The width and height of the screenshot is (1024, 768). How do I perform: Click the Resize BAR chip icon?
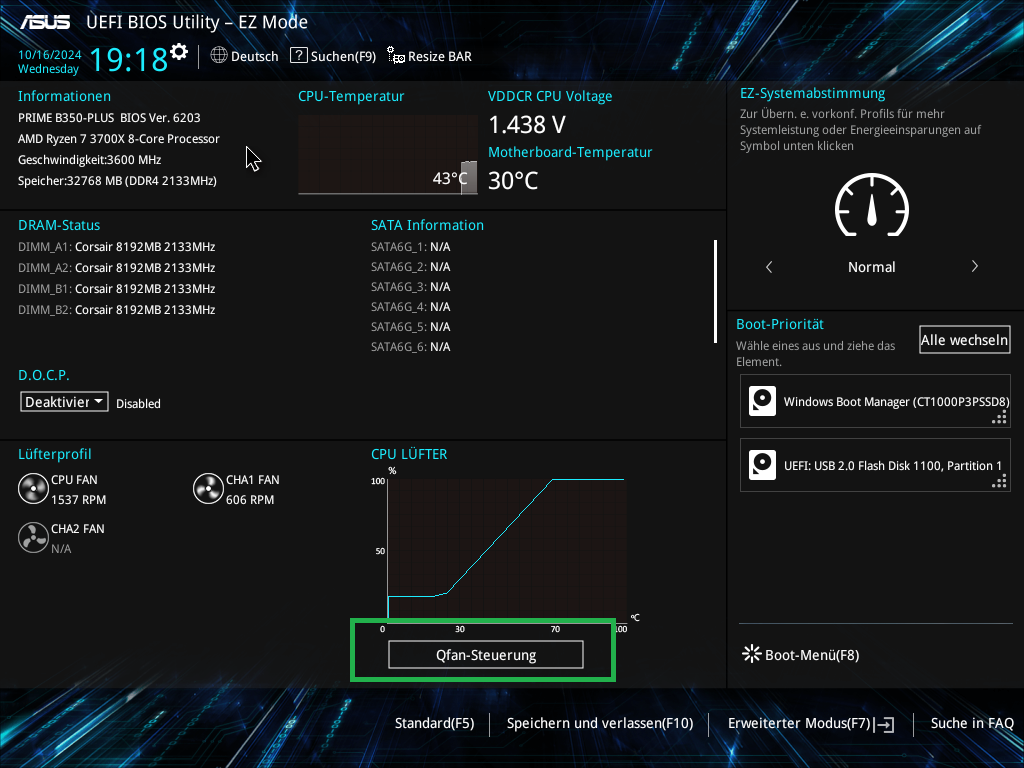point(396,56)
